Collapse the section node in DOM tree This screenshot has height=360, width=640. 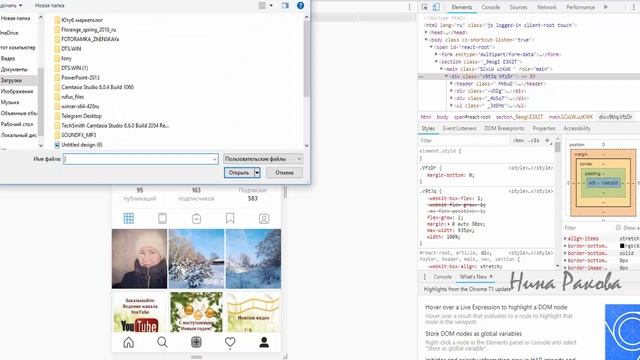(x=436, y=62)
